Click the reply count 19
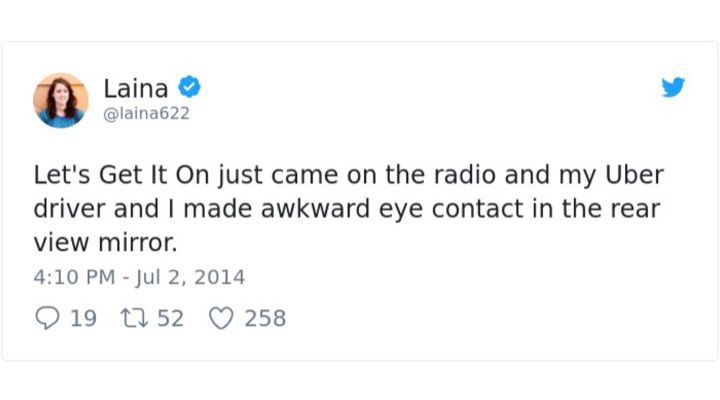Screen dimensions: 720x400 84,318
